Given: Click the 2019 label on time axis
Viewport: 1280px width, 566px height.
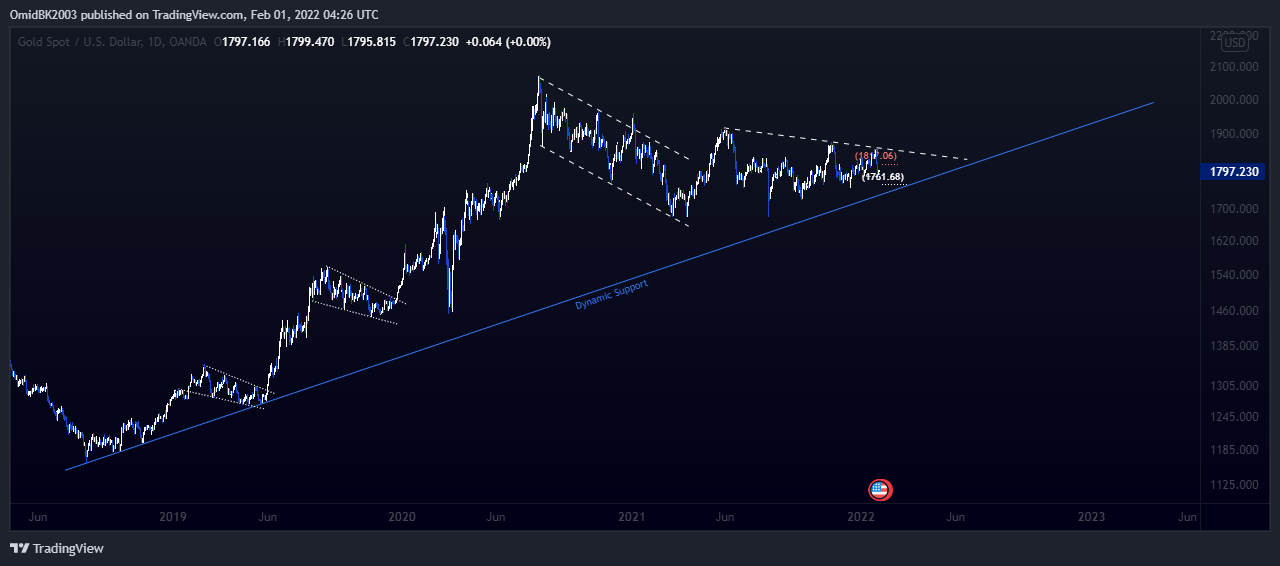Looking at the screenshot, I should pos(173,517).
